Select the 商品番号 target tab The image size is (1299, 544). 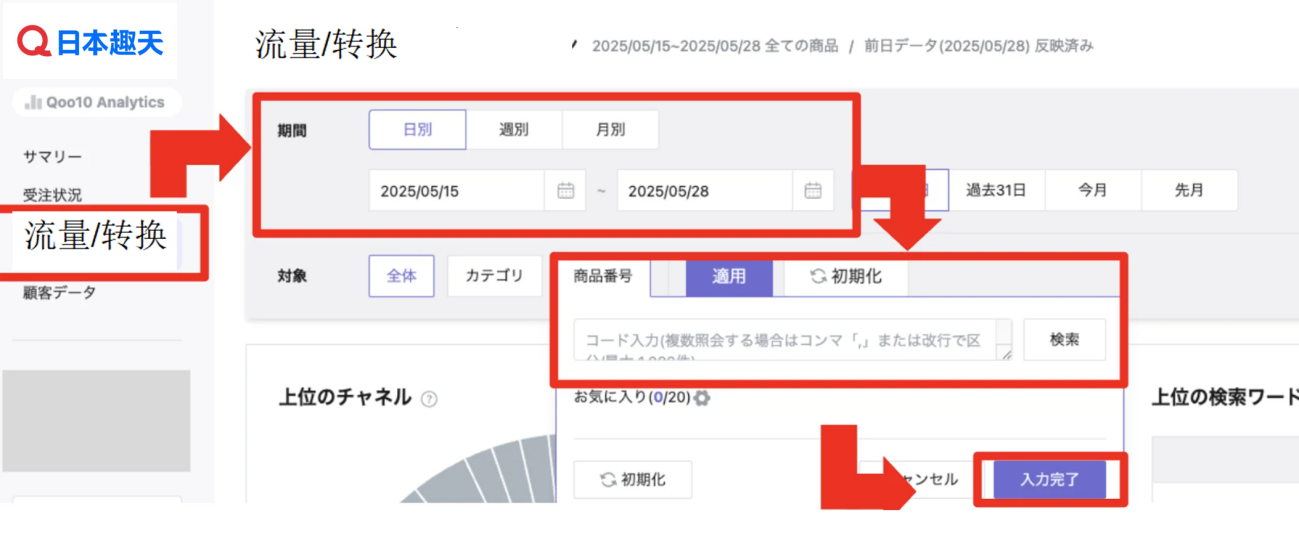(x=603, y=277)
